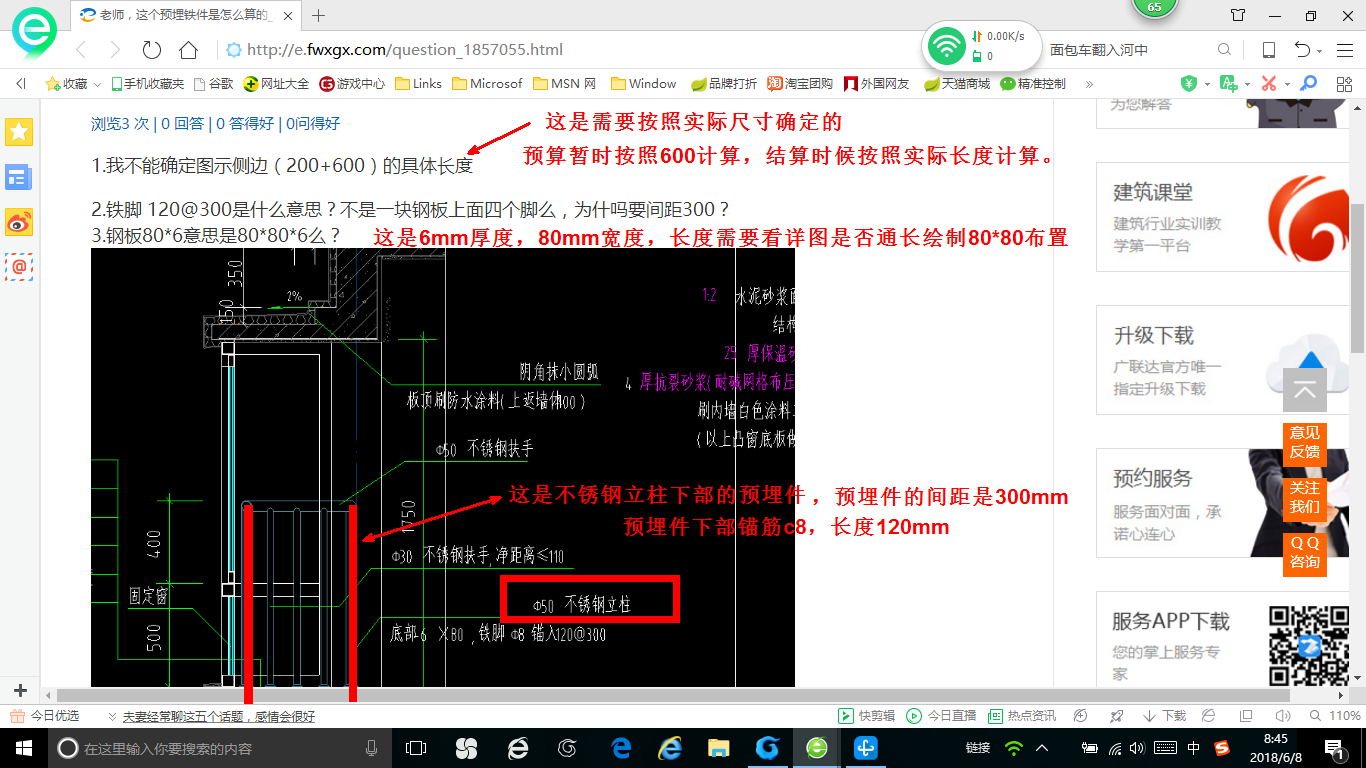
Task: Click the plus add icon at sidebar bottom
Action: (19, 690)
